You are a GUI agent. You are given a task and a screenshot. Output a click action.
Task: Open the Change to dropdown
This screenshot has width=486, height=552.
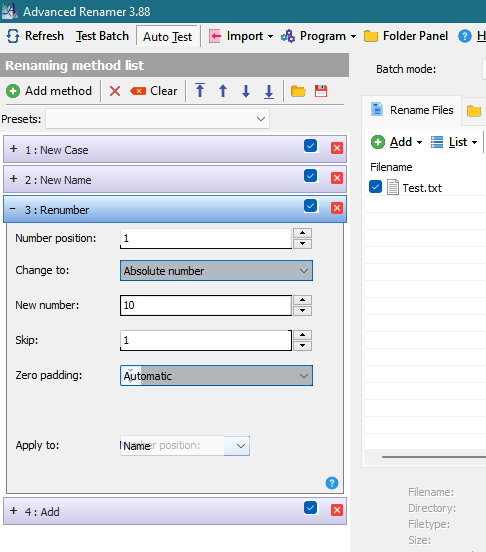pyautogui.click(x=216, y=271)
